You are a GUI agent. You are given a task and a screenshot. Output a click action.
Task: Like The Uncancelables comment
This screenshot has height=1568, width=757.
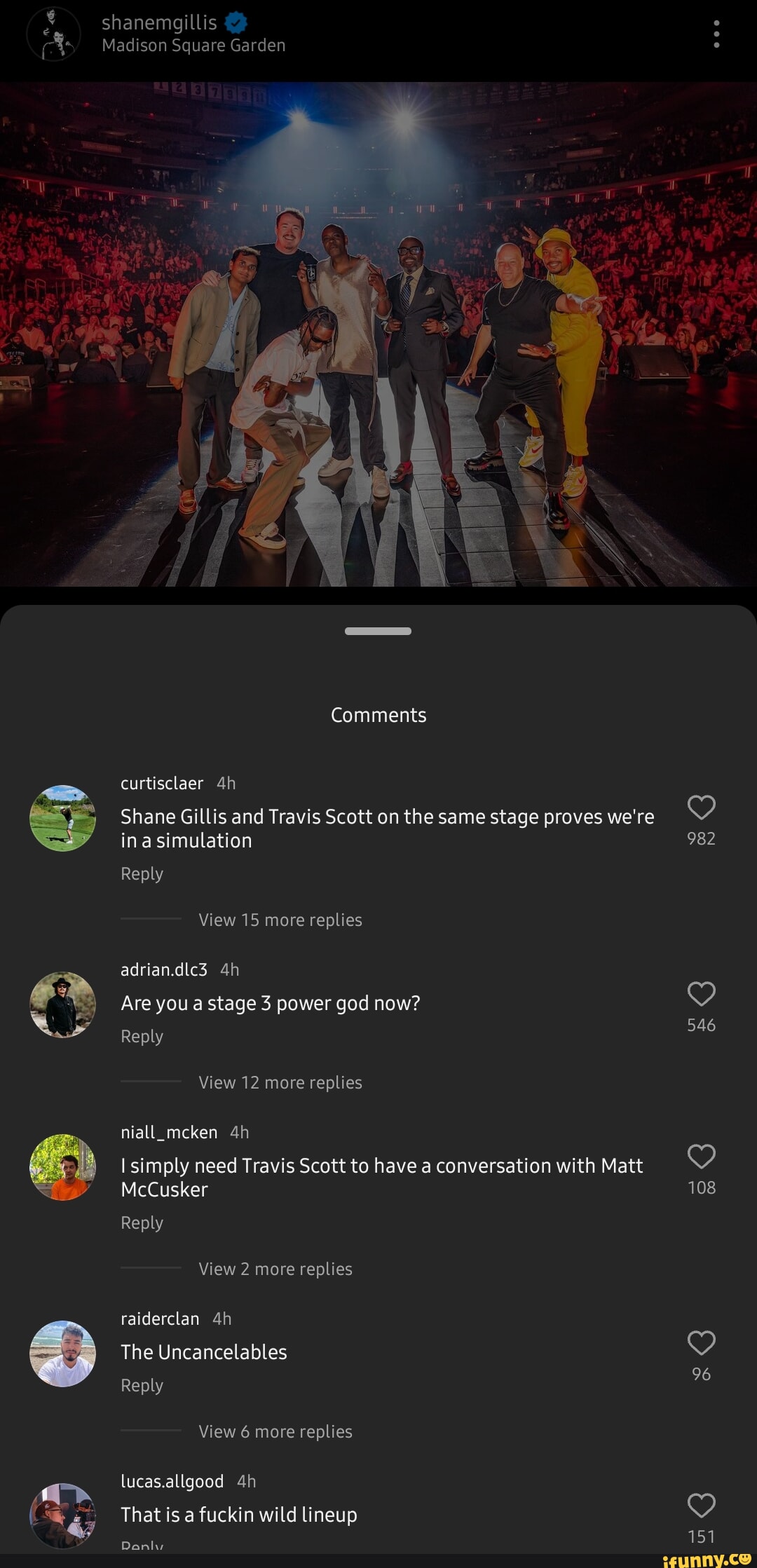[701, 1343]
